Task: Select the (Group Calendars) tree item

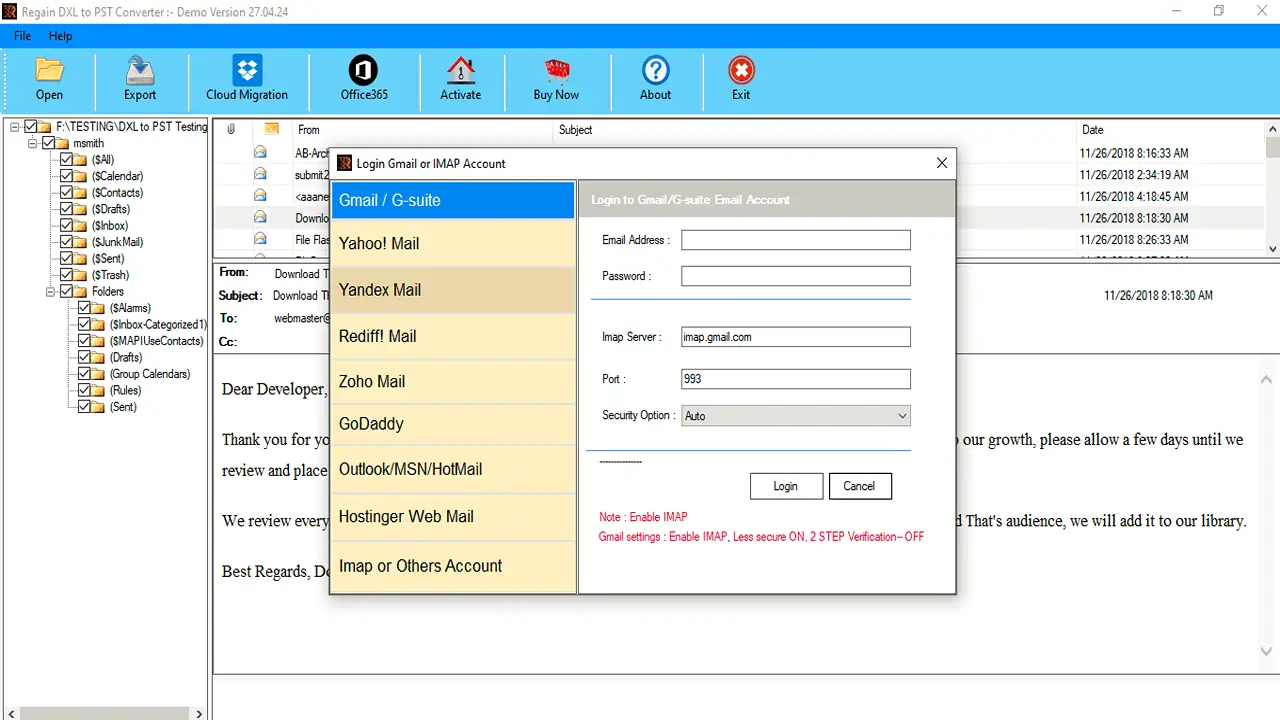Action: click(150, 374)
